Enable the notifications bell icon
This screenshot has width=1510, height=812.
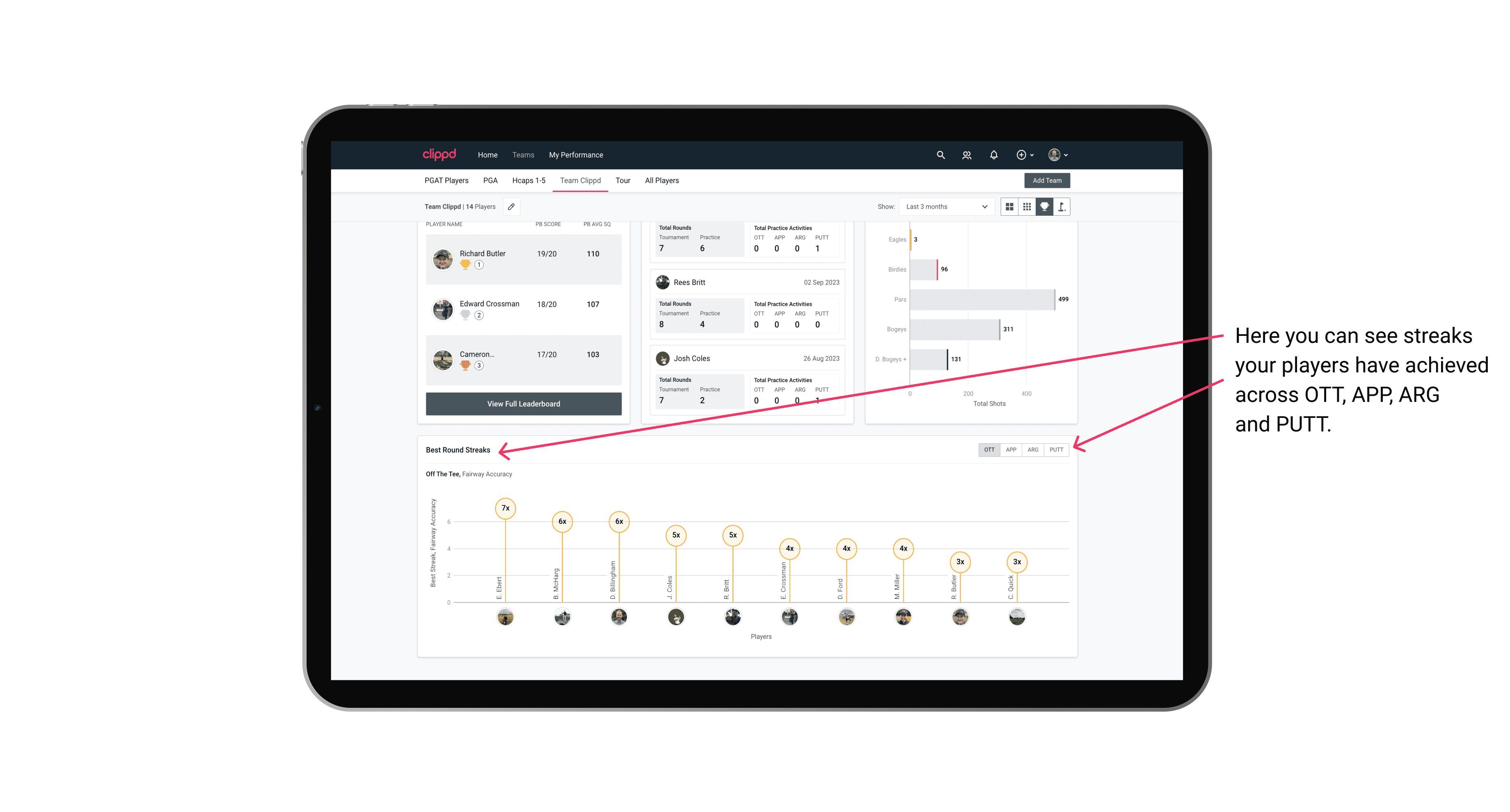tap(993, 154)
